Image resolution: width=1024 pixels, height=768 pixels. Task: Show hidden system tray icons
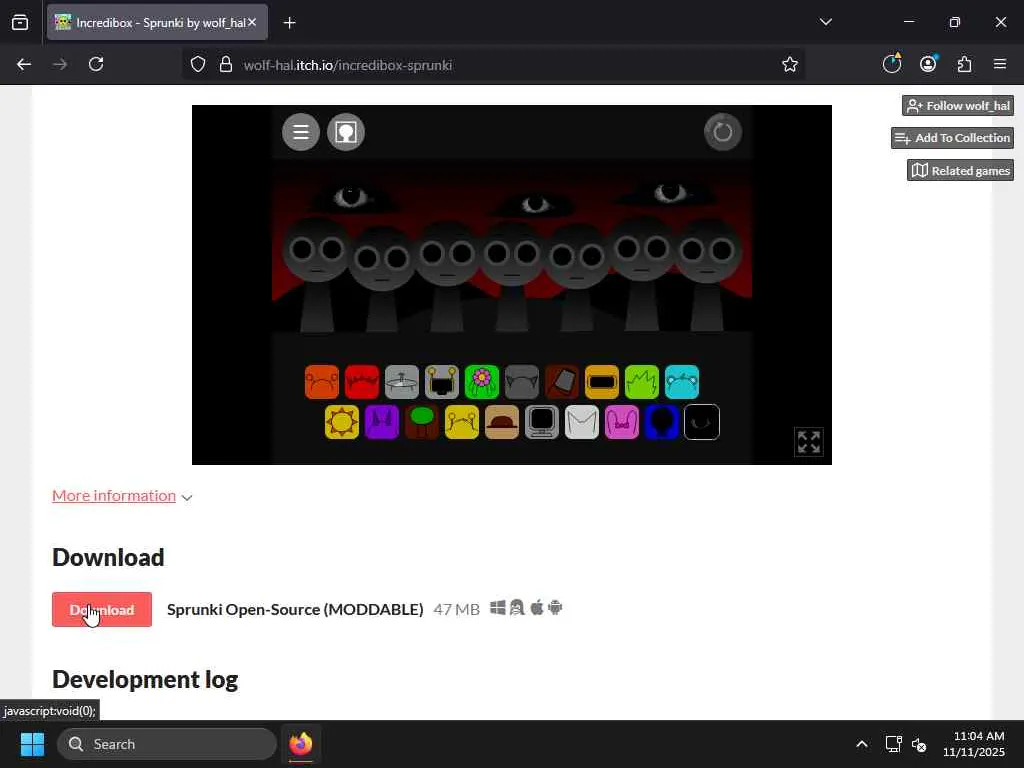click(862, 744)
